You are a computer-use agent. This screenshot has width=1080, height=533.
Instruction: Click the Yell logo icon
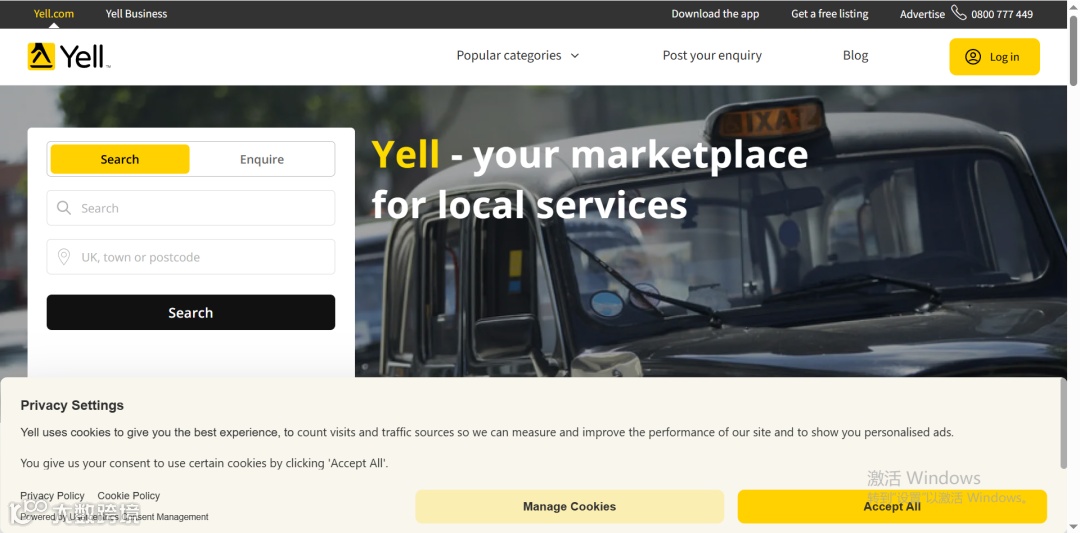(41, 56)
